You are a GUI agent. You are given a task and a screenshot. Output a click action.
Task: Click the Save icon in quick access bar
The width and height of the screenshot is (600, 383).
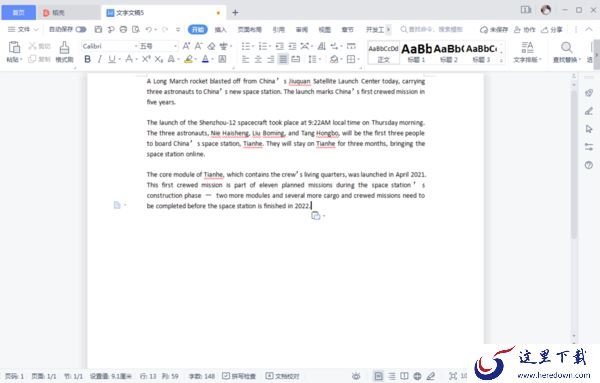click(x=98, y=29)
